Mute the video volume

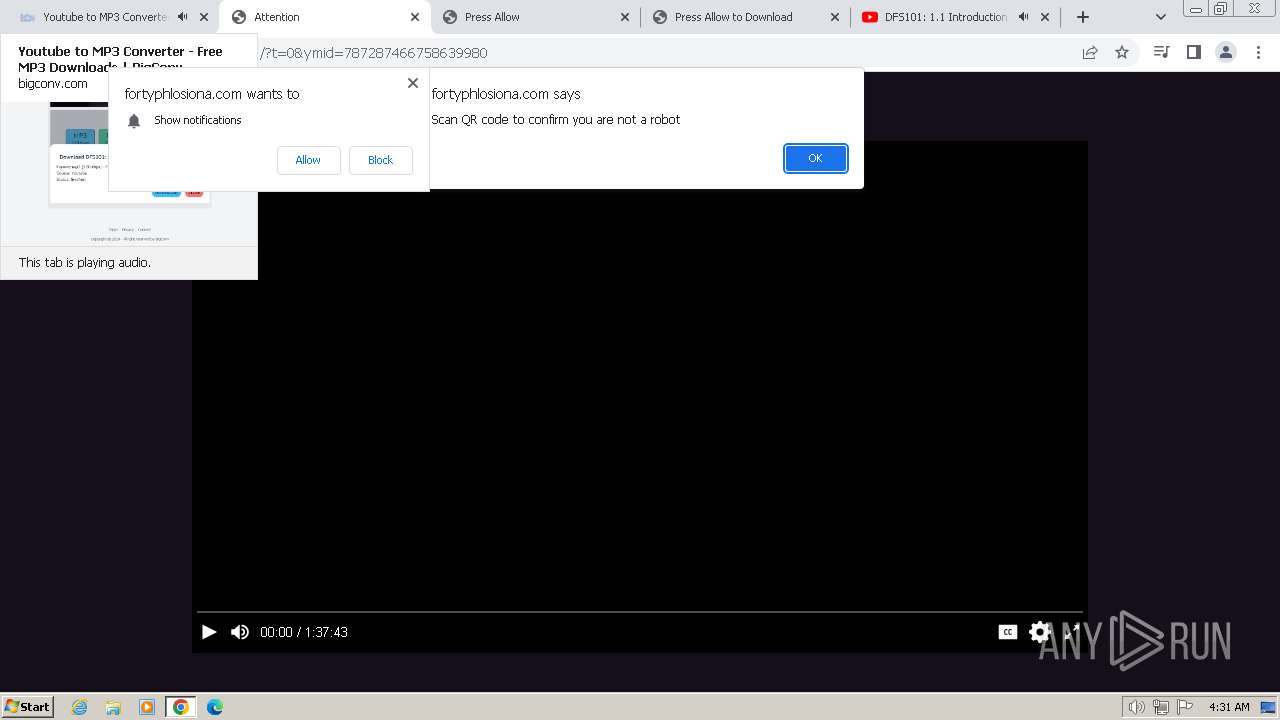pyautogui.click(x=240, y=632)
